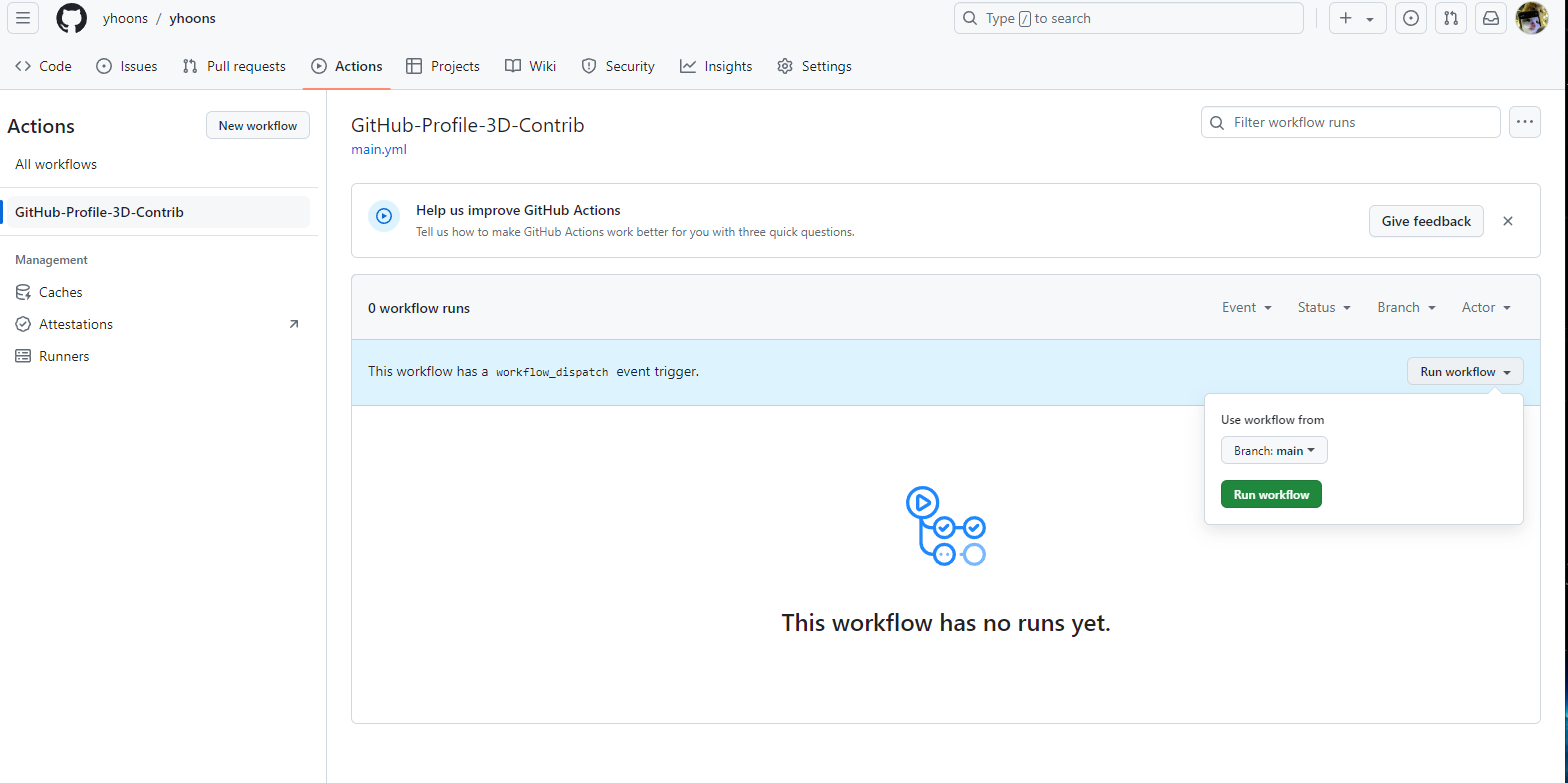Open the user avatar menu
Image resolution: width=1568 pixels, height=783 pixels.
1532,18
